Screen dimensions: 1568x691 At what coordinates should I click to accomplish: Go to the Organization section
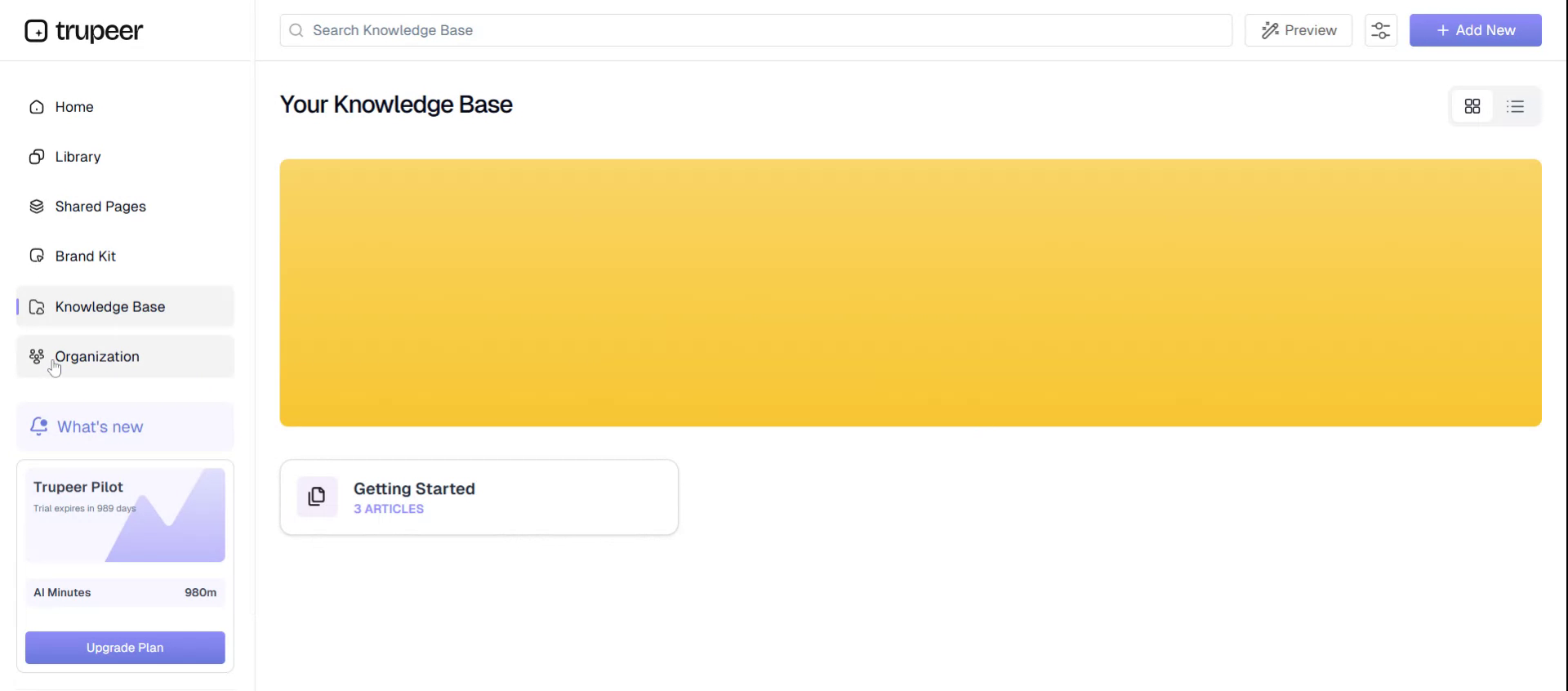pyautogui.click(x=97, y=357)
